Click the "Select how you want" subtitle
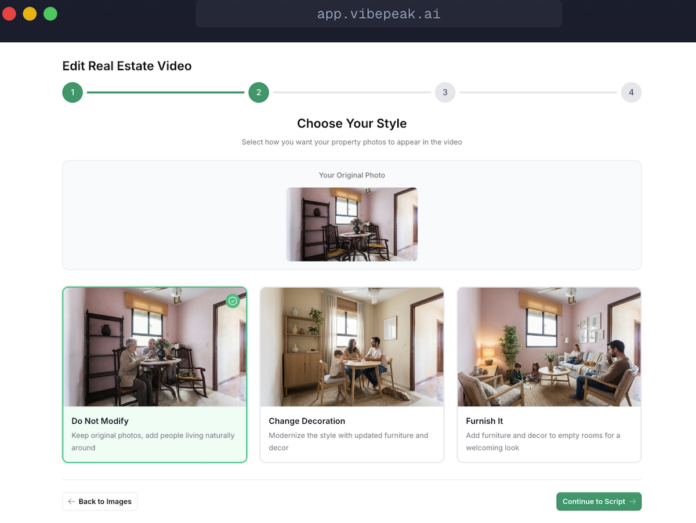696x523 pixels. [x=352, y=142]
